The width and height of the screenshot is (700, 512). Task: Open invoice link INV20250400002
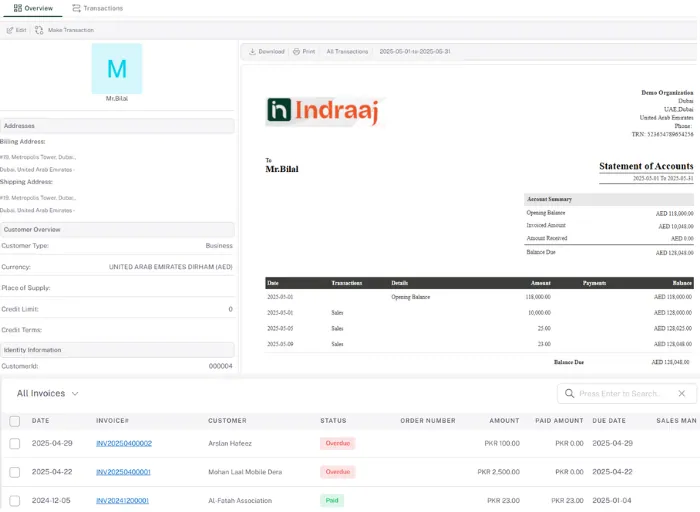tap(123, 443)
